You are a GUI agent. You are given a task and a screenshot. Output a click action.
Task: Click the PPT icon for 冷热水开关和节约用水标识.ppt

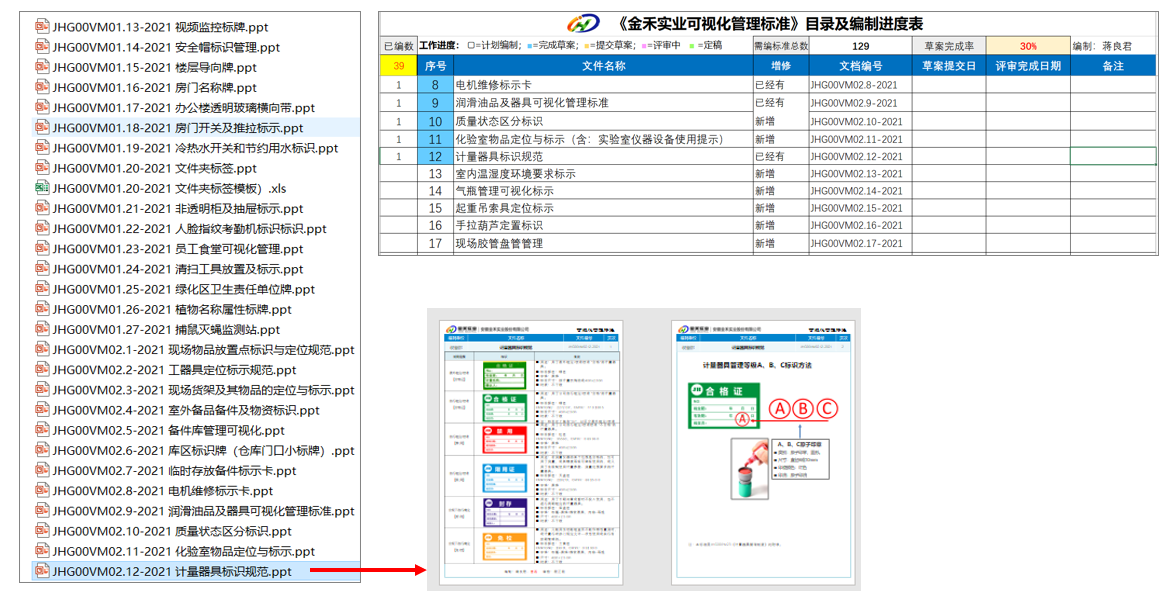coord(42,148)
